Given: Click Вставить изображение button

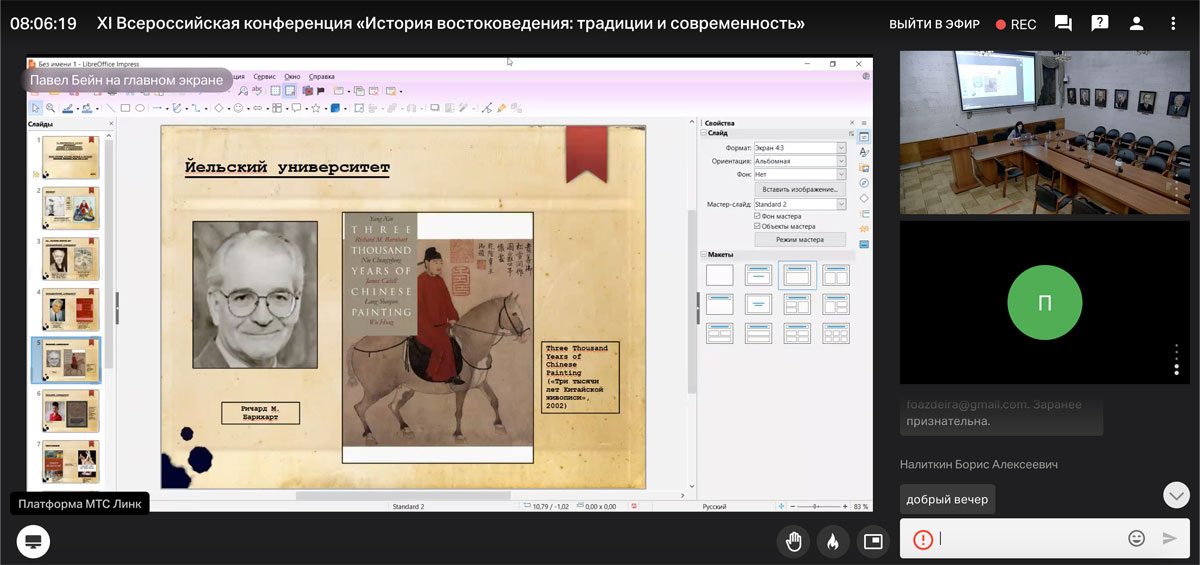Looking at the screenshot, I should click(800, 189).
